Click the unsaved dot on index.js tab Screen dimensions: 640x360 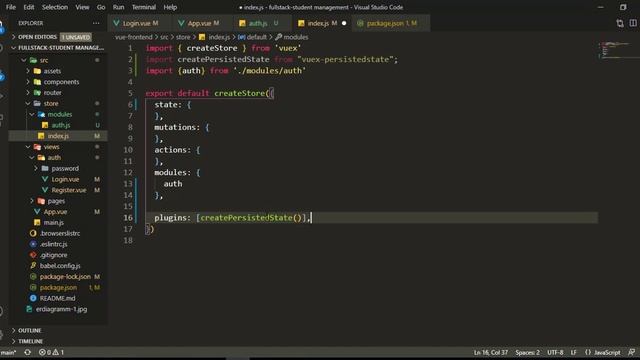[344, 23]
